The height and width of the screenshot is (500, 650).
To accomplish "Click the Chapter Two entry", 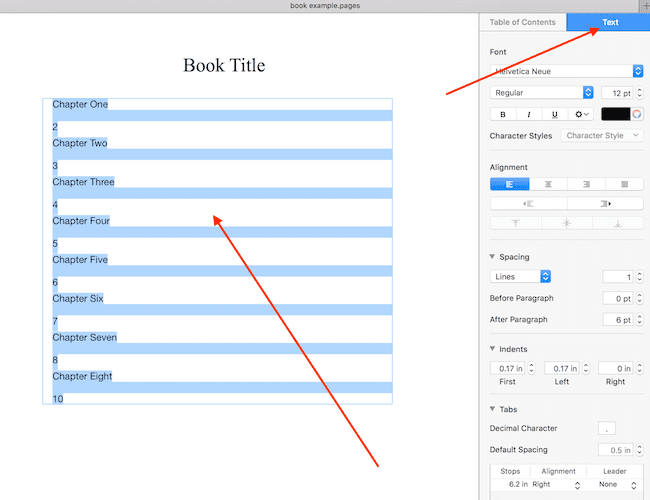I will (x=80, y=143).
